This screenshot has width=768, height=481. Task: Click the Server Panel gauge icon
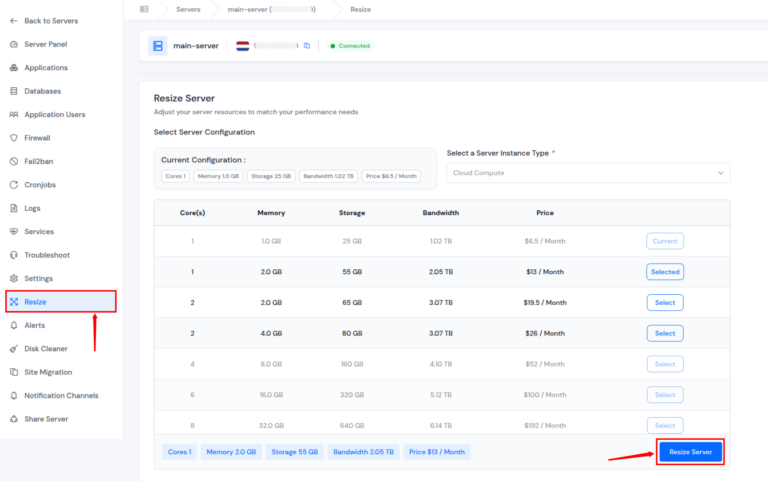pyautogui.click(x=14, y=44)
